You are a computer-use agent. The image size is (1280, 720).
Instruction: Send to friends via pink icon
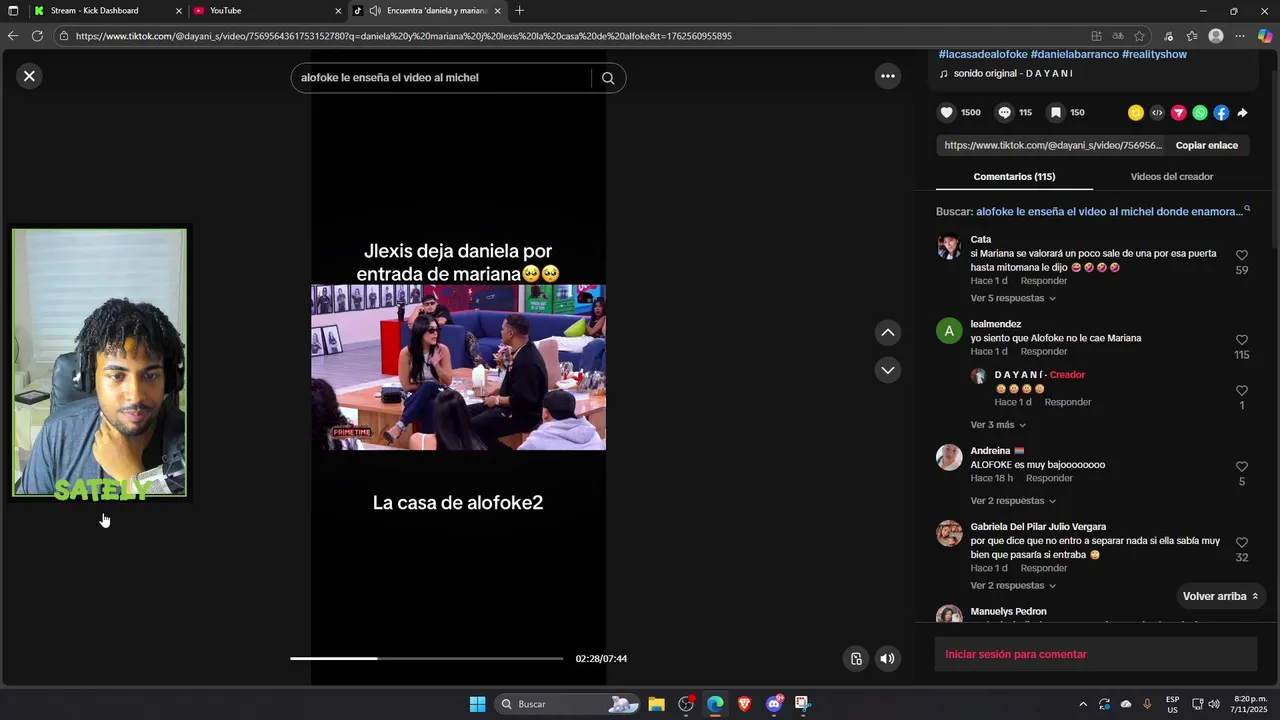pos(1179,113)
